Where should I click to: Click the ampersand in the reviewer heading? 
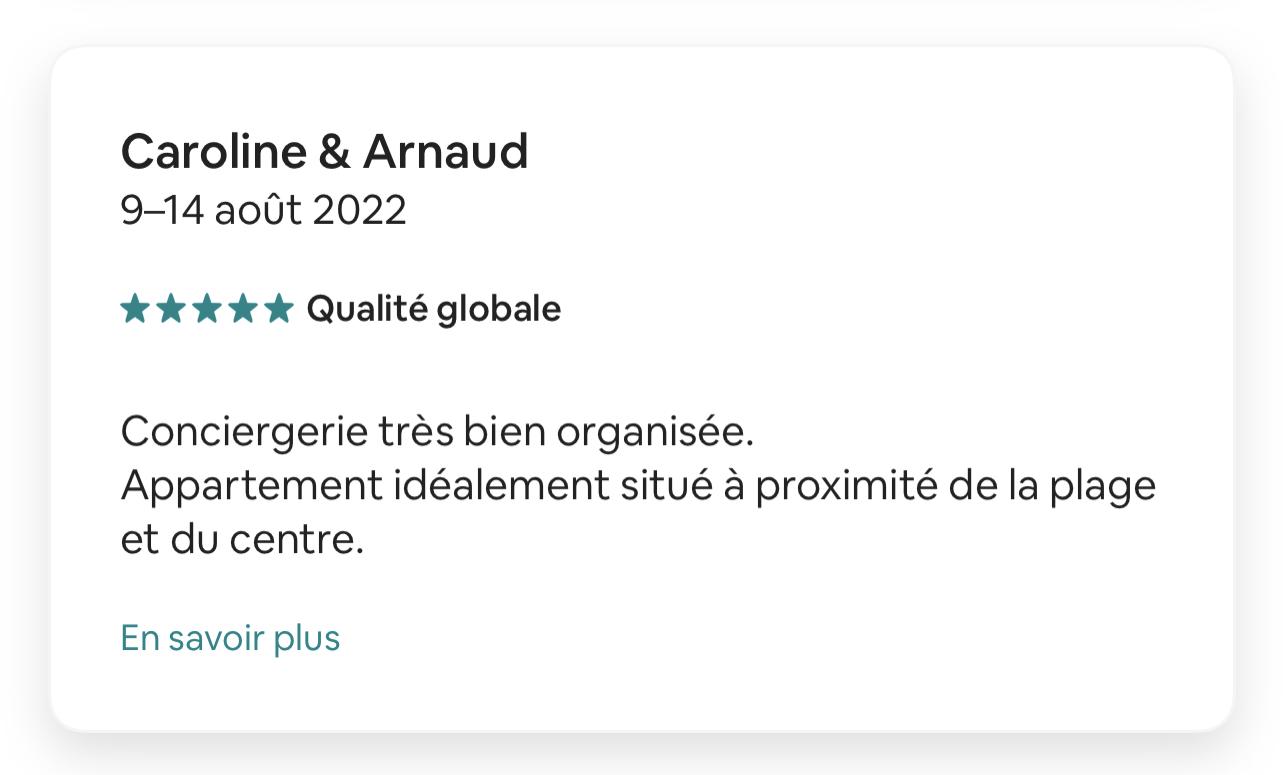pos(335,152)
